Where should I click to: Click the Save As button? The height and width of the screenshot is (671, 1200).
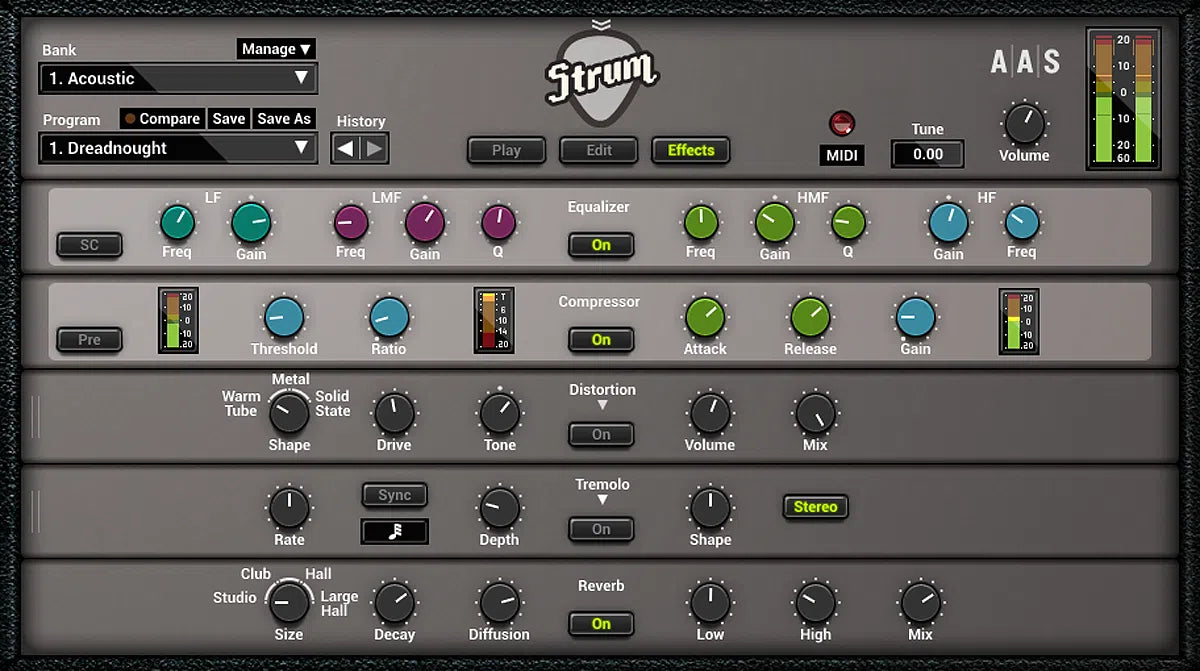click(x=284, y=119)
